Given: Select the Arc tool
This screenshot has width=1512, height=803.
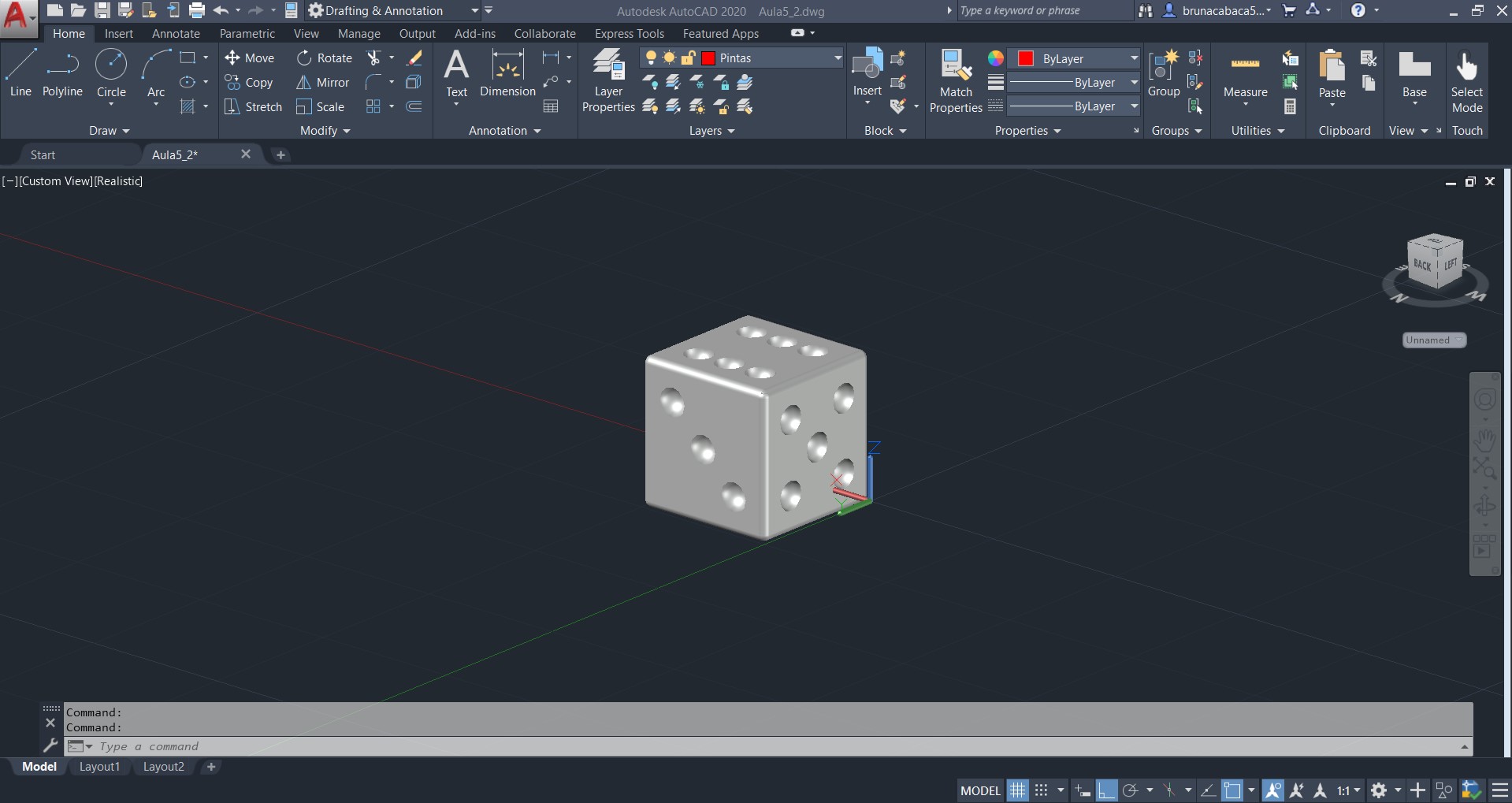Looking at the screenshot, I should 156,72.
